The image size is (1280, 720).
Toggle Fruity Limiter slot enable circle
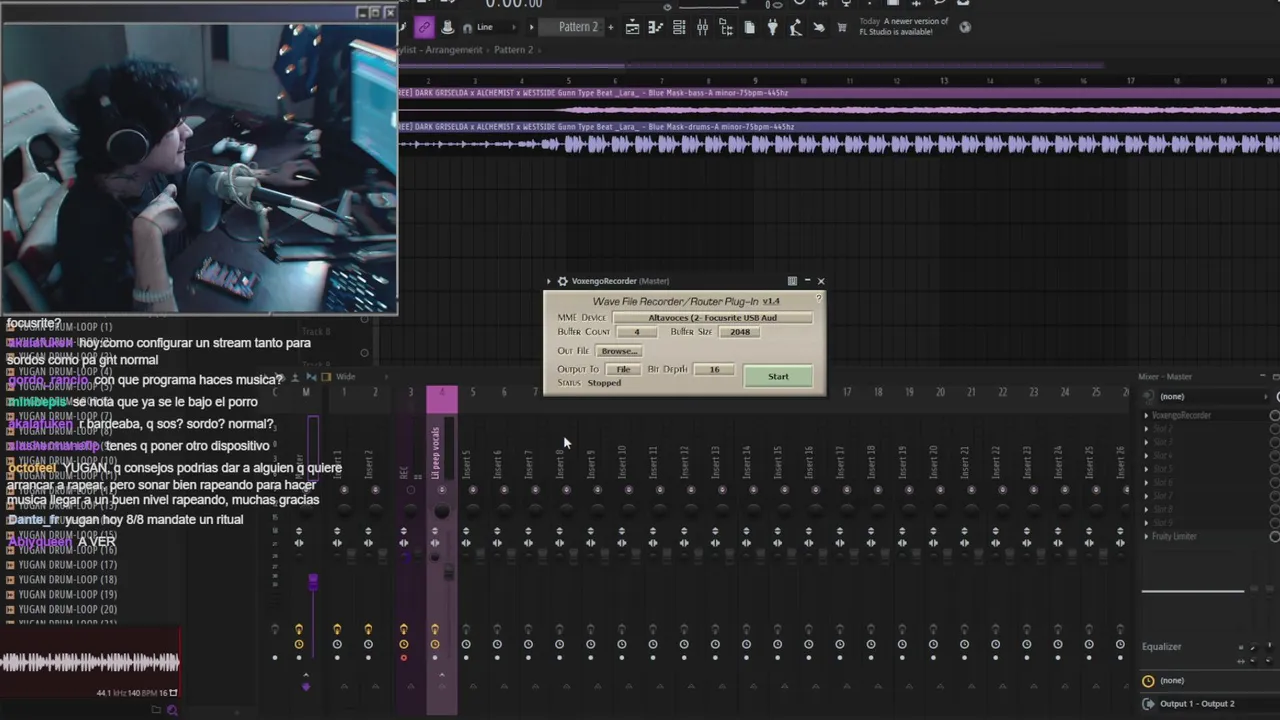[1274, 537]
